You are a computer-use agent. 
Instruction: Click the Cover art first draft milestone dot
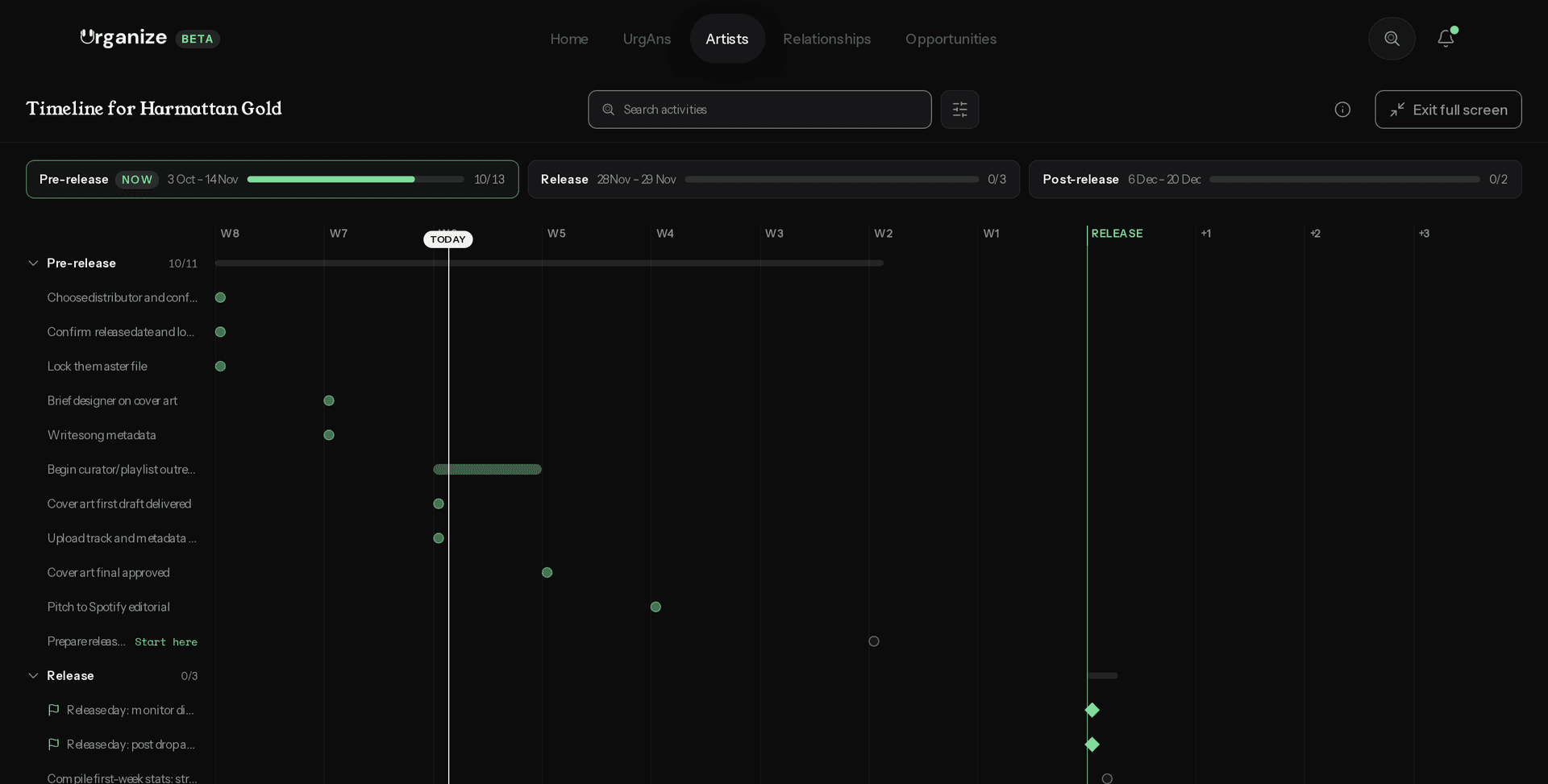439,504
